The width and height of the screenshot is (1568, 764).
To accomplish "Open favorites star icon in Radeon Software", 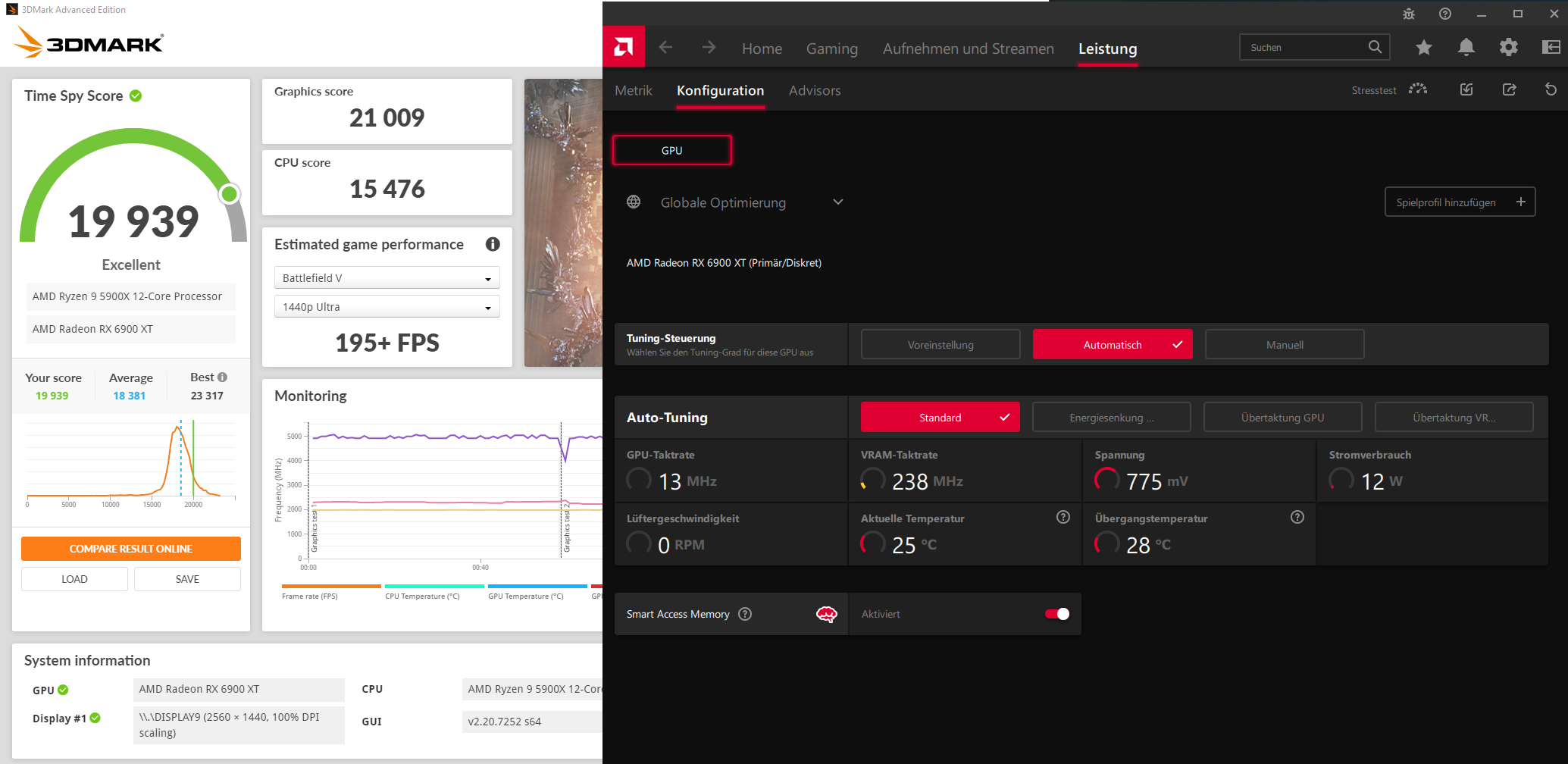I will (x=1424, y=48).
